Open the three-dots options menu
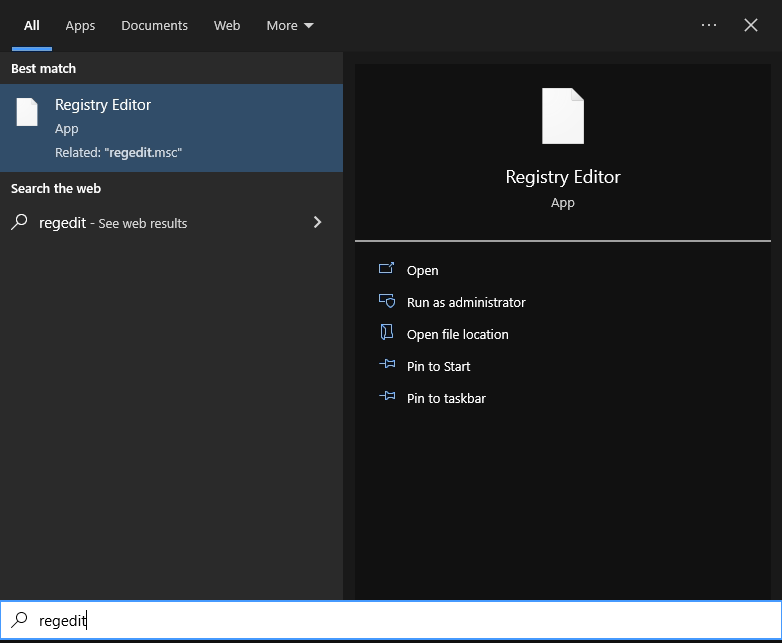 click(x=709, y=25)
